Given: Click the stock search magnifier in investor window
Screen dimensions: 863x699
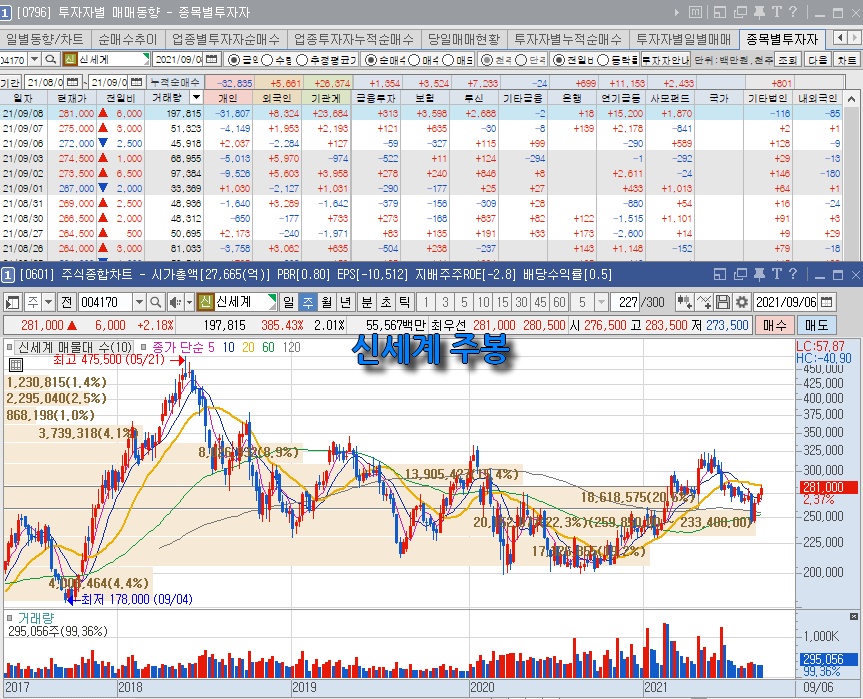Looking at the screenshot, I should pyautogui.click(x=51, y=59).
